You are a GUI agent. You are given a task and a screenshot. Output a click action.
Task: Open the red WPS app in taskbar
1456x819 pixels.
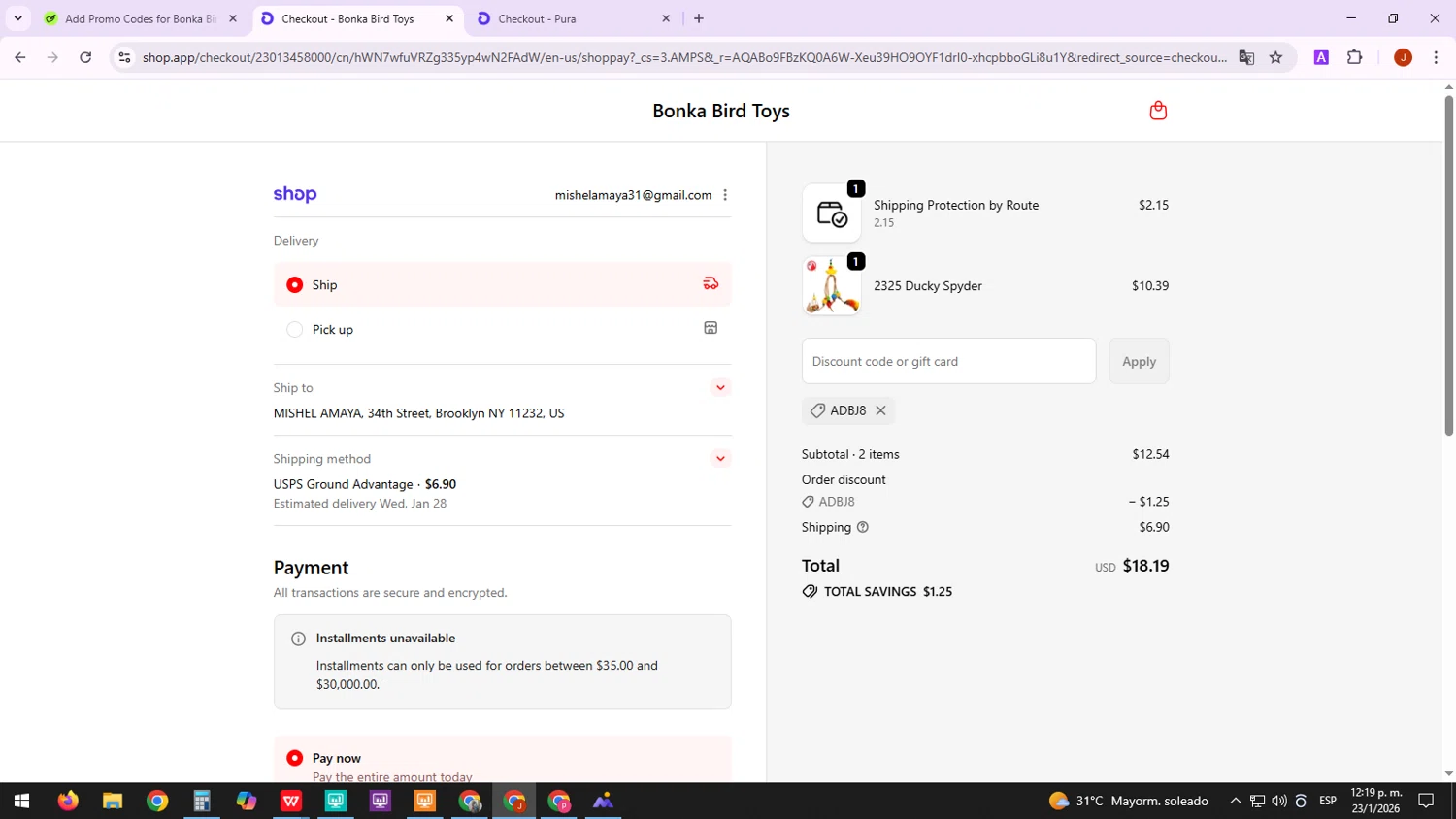291,801
